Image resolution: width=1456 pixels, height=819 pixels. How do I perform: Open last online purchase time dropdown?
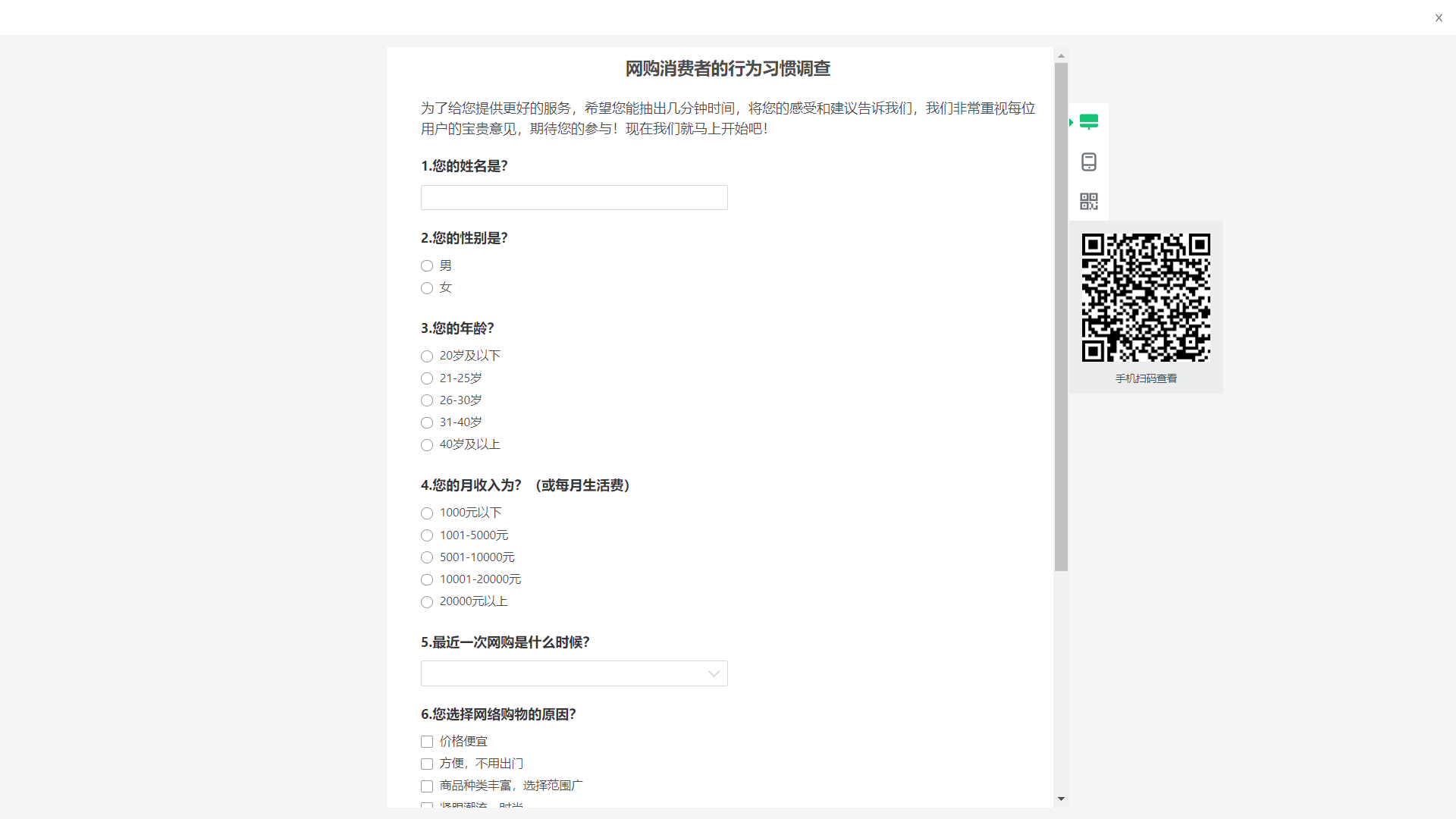pos(561,673)
